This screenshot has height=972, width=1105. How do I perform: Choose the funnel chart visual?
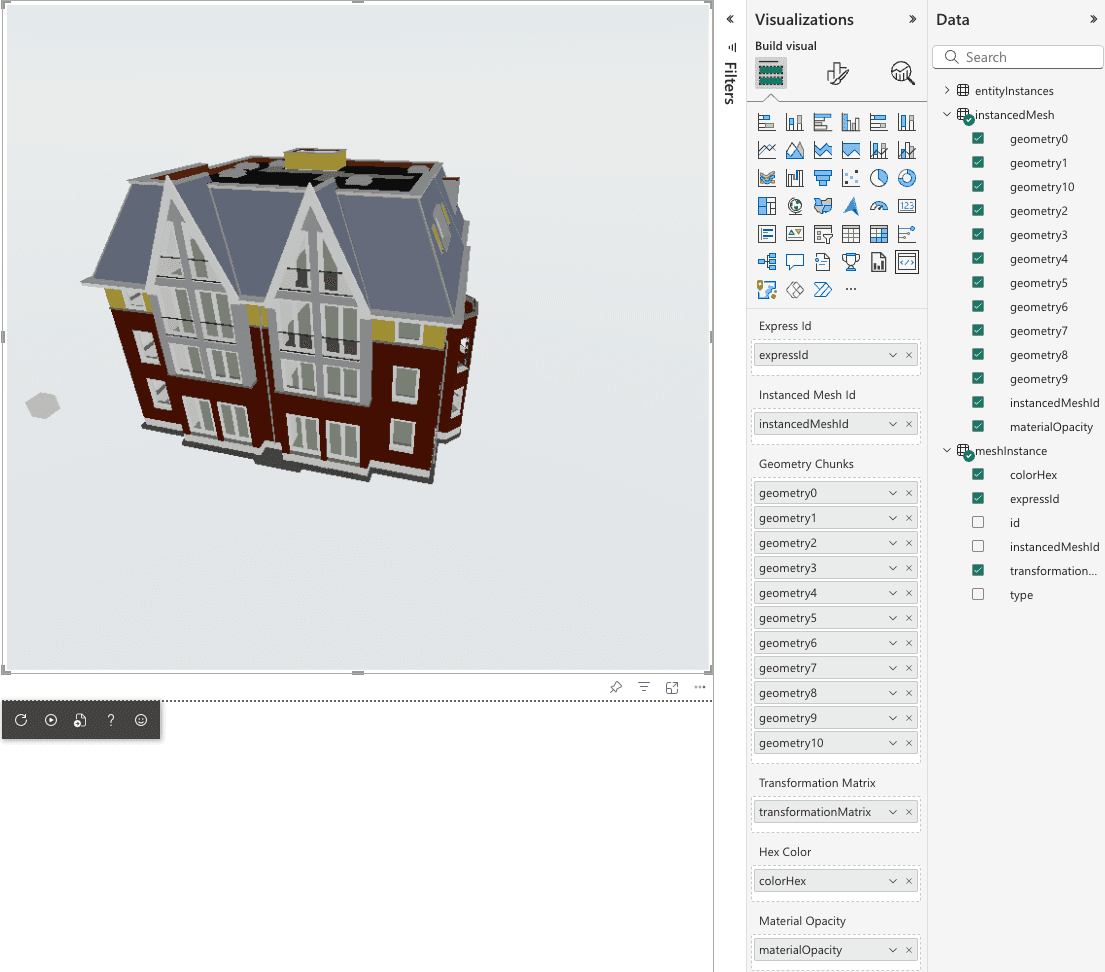click(x=823, y=178)
